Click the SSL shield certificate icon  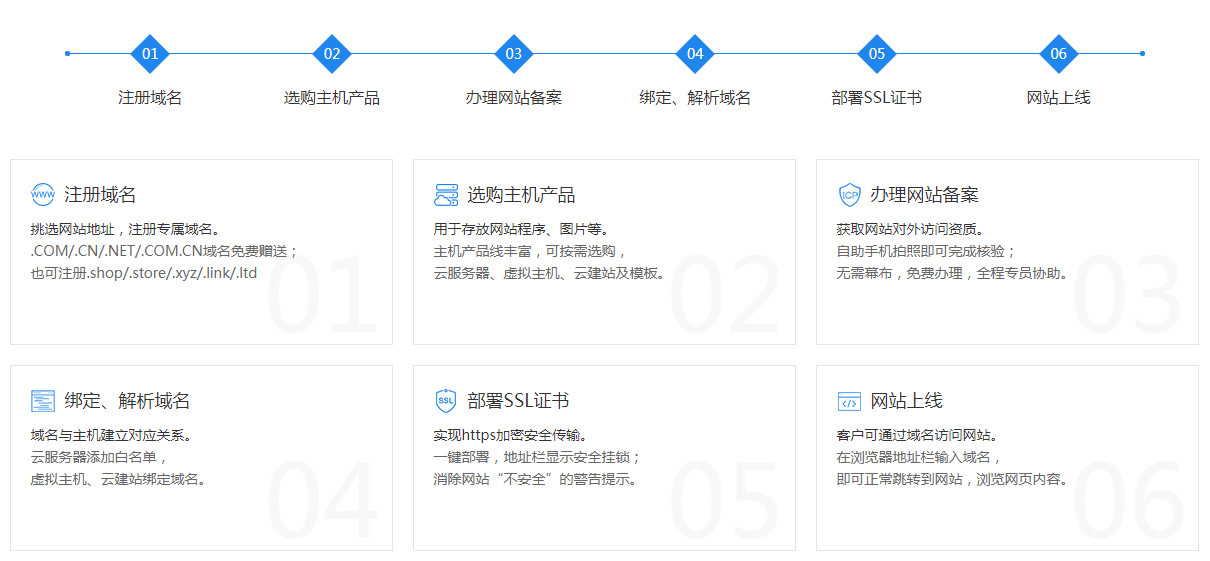(x=446, y=401)
